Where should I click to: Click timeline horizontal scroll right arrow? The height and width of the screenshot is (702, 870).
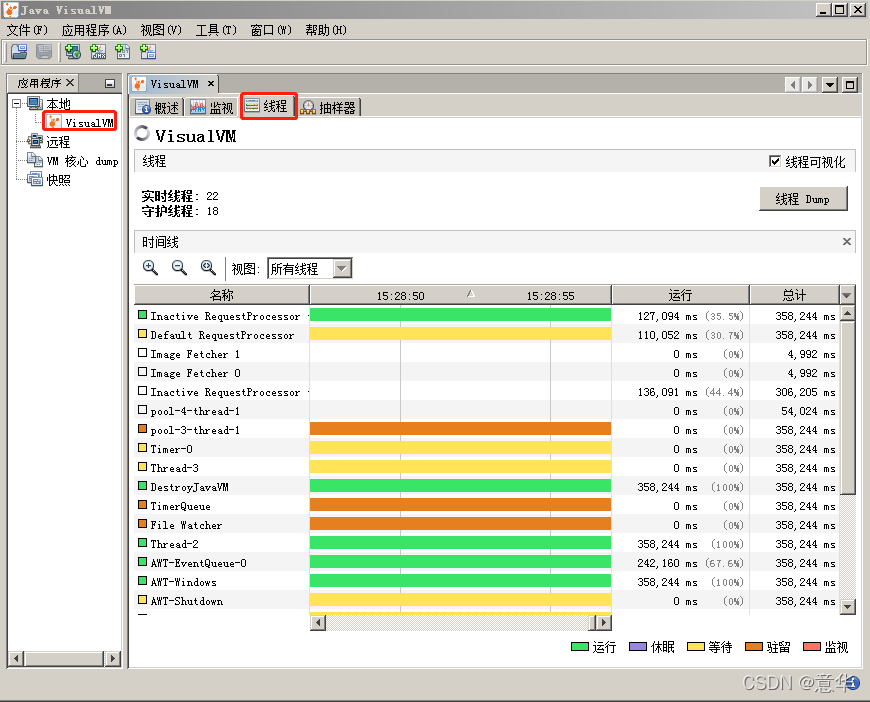coord(604,623)
